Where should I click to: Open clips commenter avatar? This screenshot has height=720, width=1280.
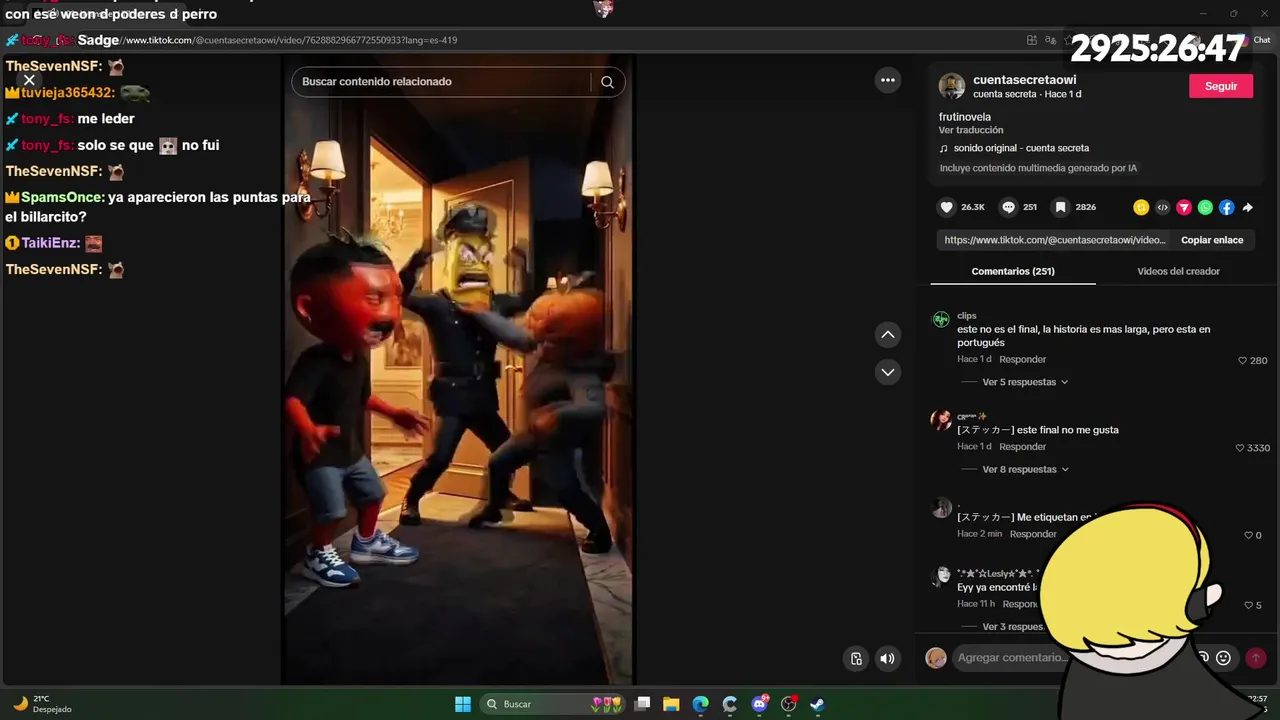click(x=941, y=319)
